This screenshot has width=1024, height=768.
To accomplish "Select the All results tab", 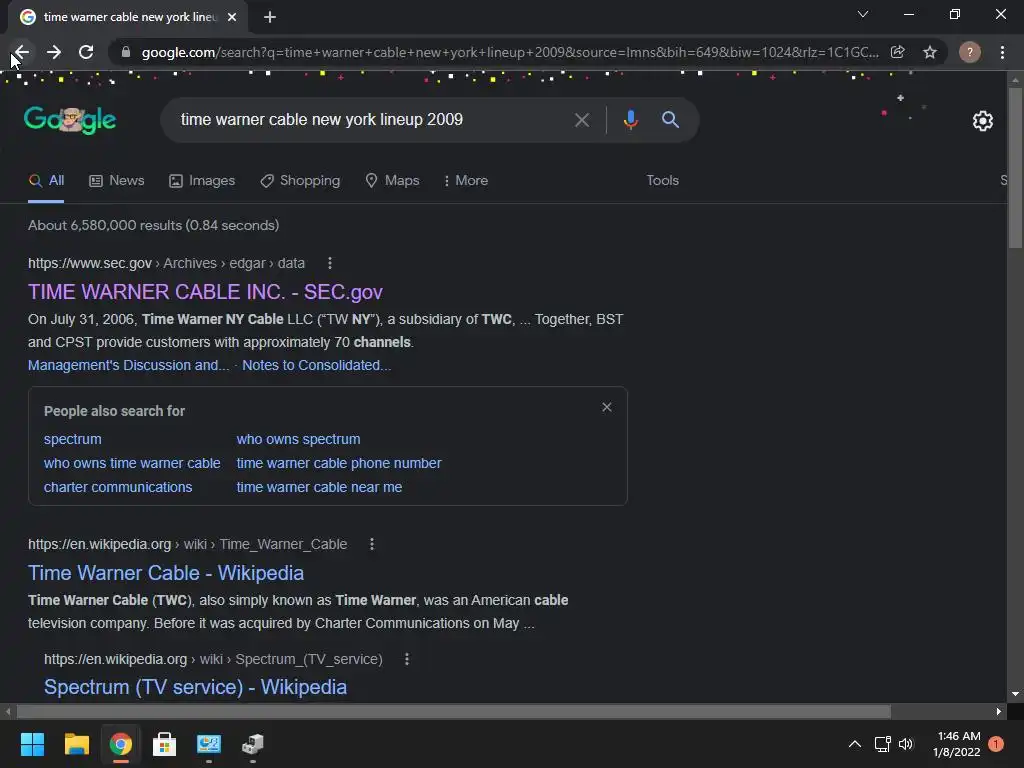I will (x=46, y=181).
